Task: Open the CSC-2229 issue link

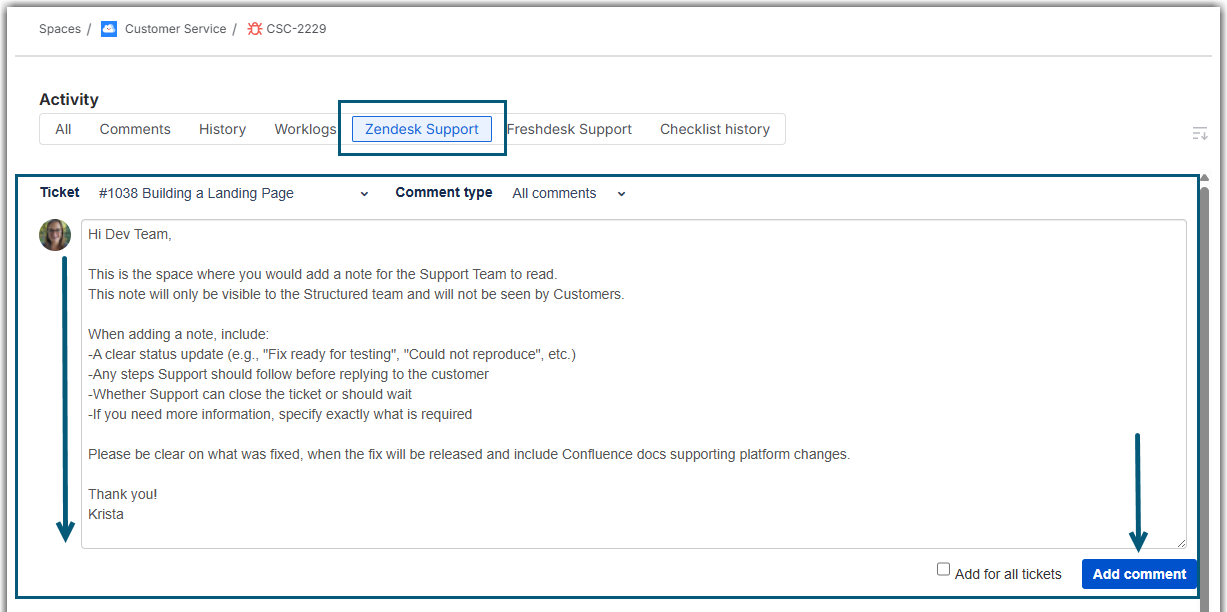Action: [x=296, y=29]
